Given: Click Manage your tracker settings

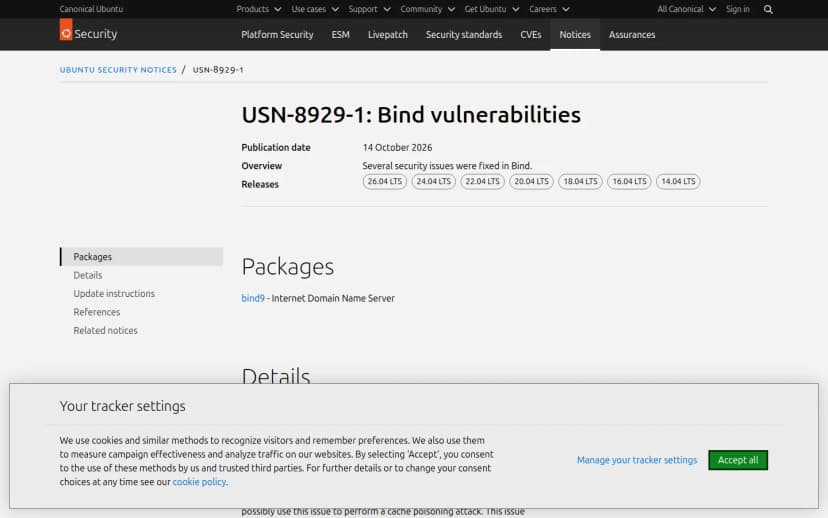Looking at the screenshot, I should pyautogui.click(x=637, y=460).
